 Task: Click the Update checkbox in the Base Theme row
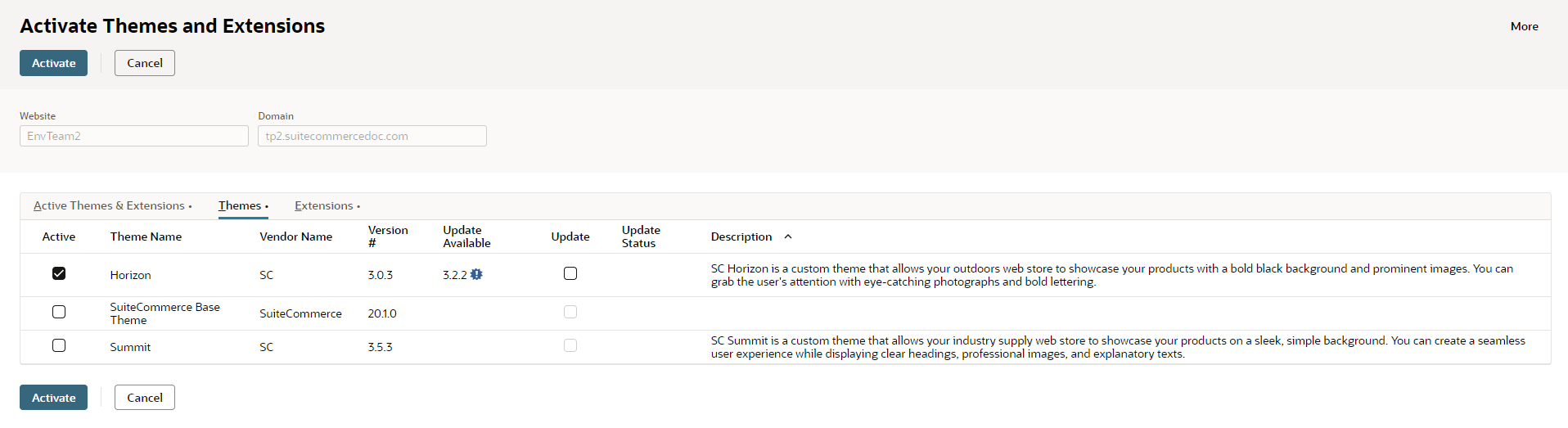[x=570, y=312]
